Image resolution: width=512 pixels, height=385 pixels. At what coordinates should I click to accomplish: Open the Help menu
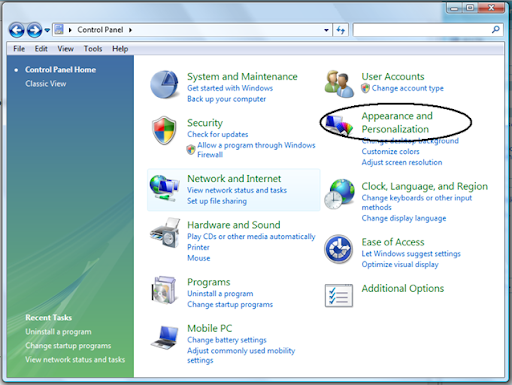(120, 49)
